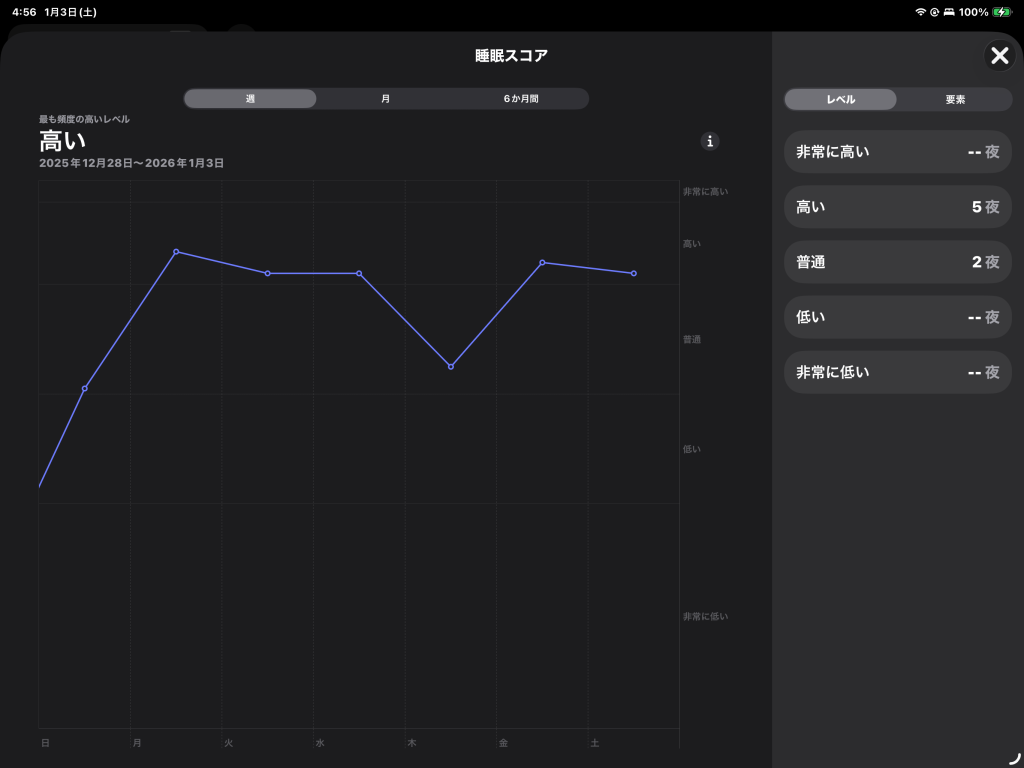Open the info button above the chart
Viewport: 1024px width, 768px height.
point(710,141)
